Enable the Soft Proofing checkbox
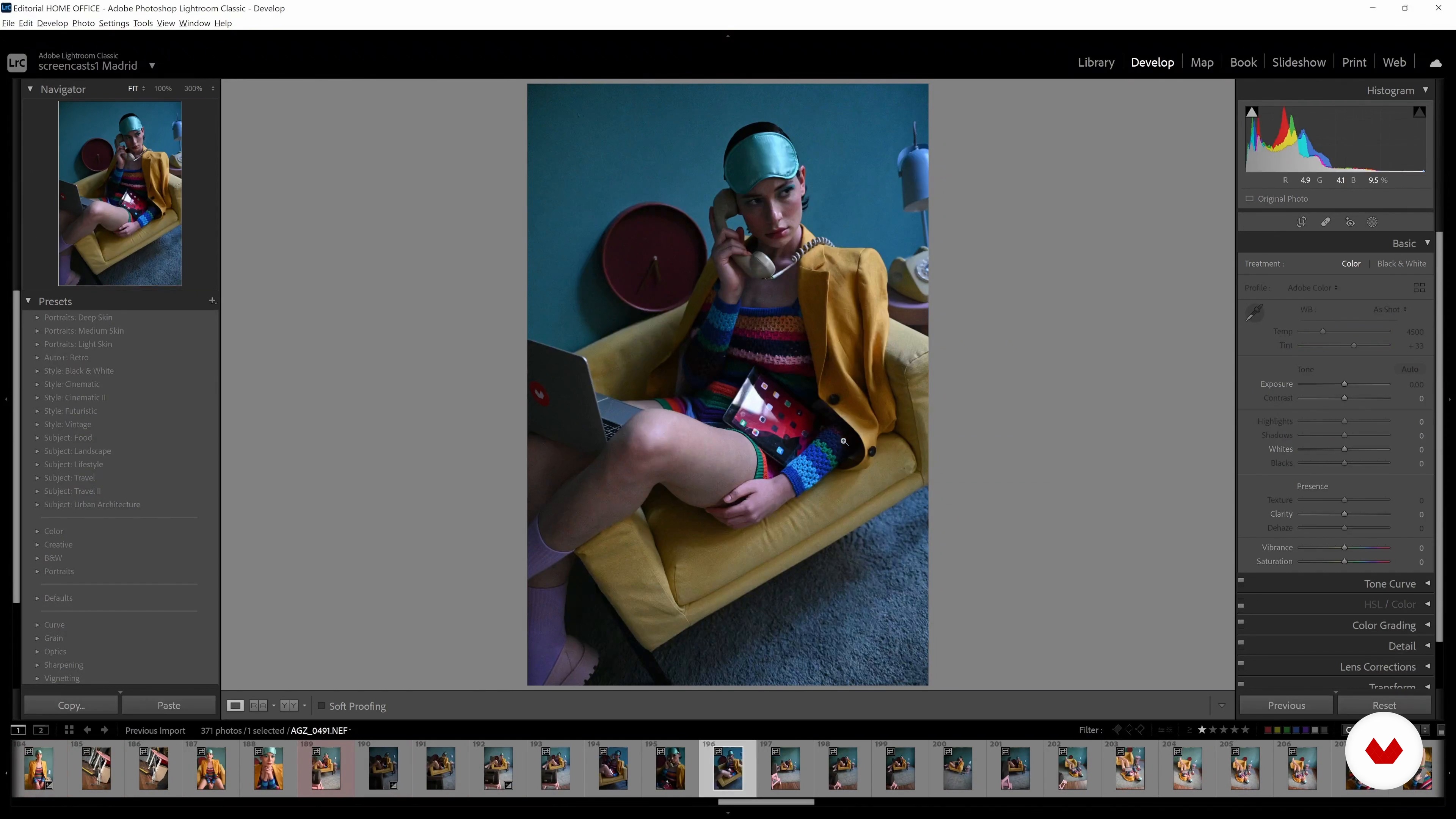The width and height of the screenshot is (1456, 819). [322, 705]
